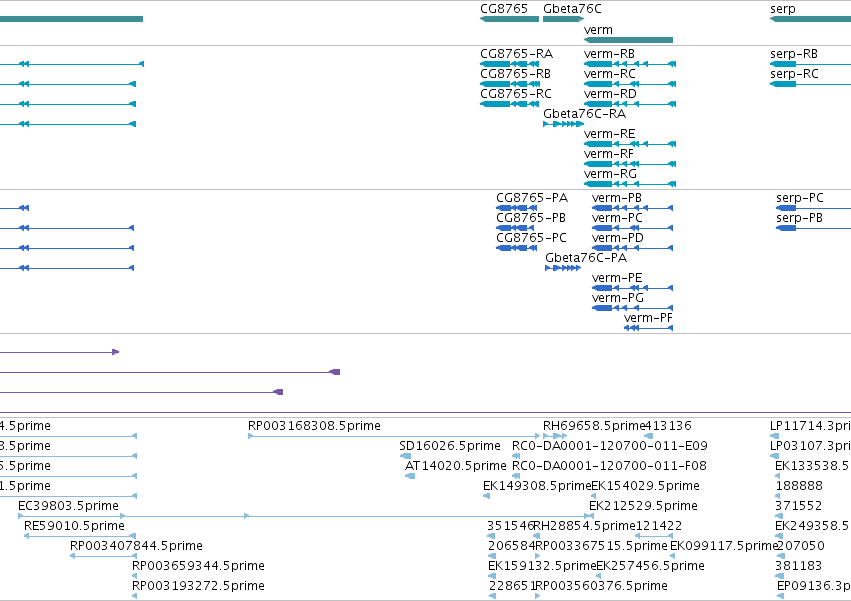851x601 pixels.
Task: Select protein CG8765-PC
Action: [531, 238]
